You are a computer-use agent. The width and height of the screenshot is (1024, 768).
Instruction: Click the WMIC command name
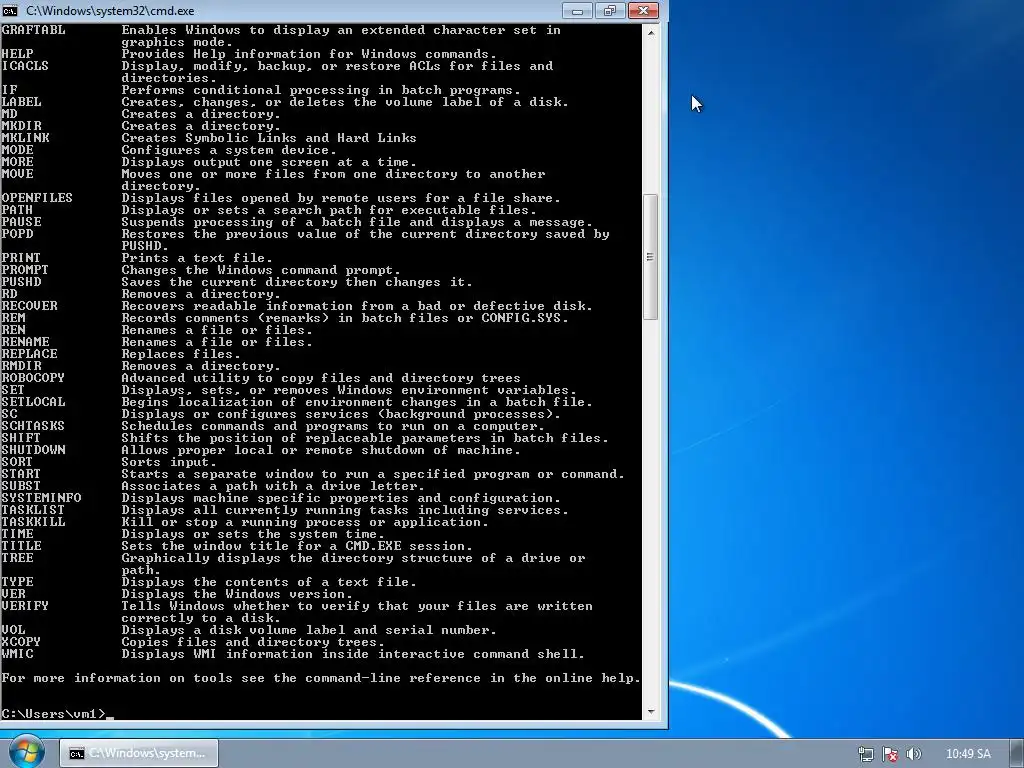point(17,654)
